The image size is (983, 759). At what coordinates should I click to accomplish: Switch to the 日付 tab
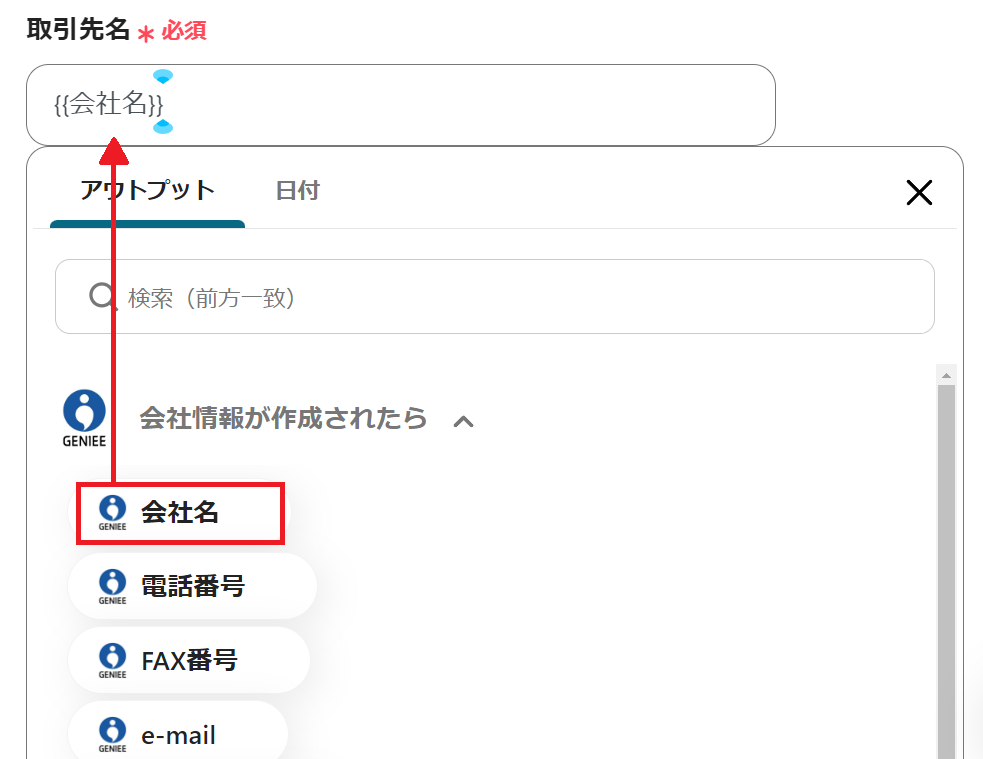tap(297, 190)
